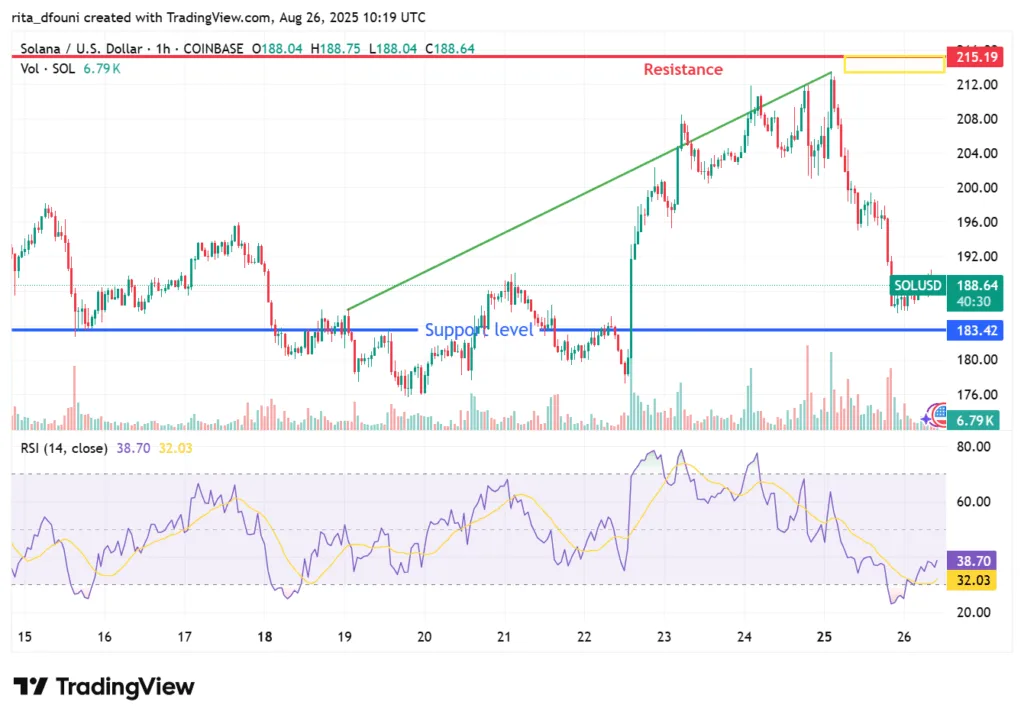Click 192.00 on the price axis
Viewport: 1024px width, 721px height.
977,257
